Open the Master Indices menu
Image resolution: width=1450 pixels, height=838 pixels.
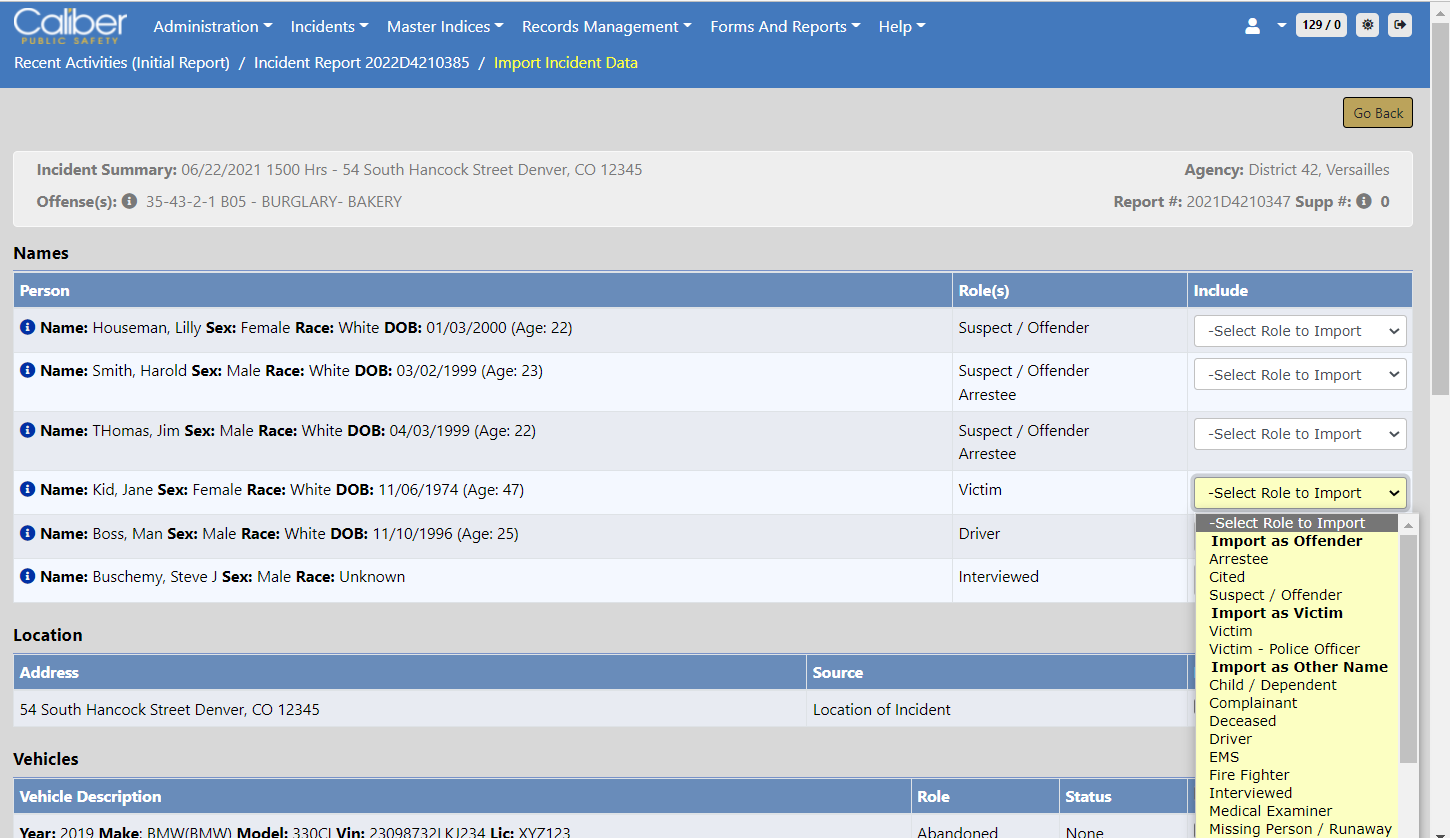pos(445,27)
